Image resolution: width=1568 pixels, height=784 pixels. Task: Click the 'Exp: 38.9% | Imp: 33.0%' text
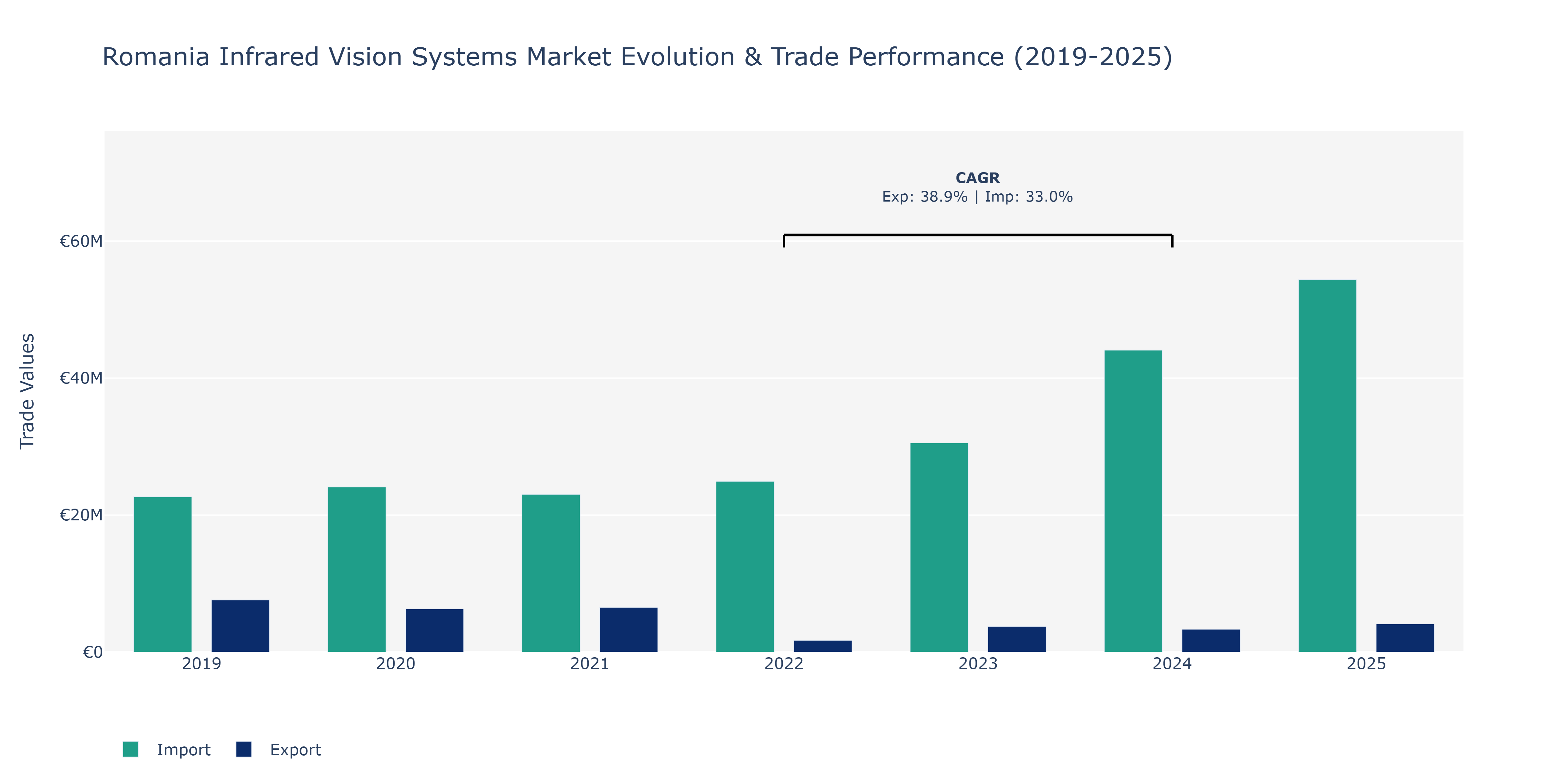click(978, 197)
